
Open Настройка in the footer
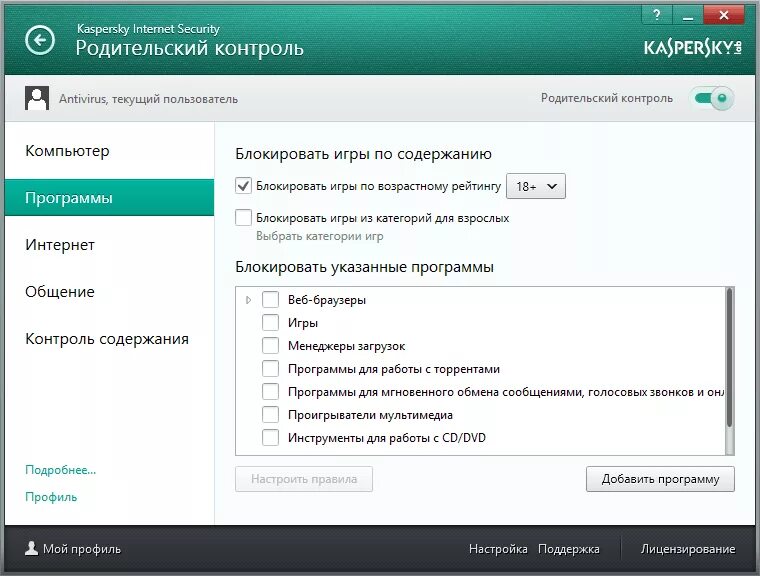[498, 549]
